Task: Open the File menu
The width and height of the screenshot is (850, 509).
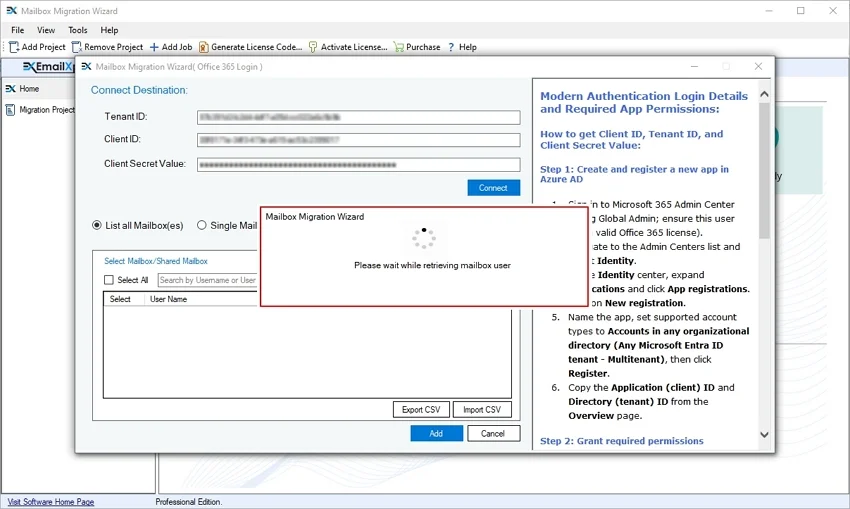Action: 18,30
